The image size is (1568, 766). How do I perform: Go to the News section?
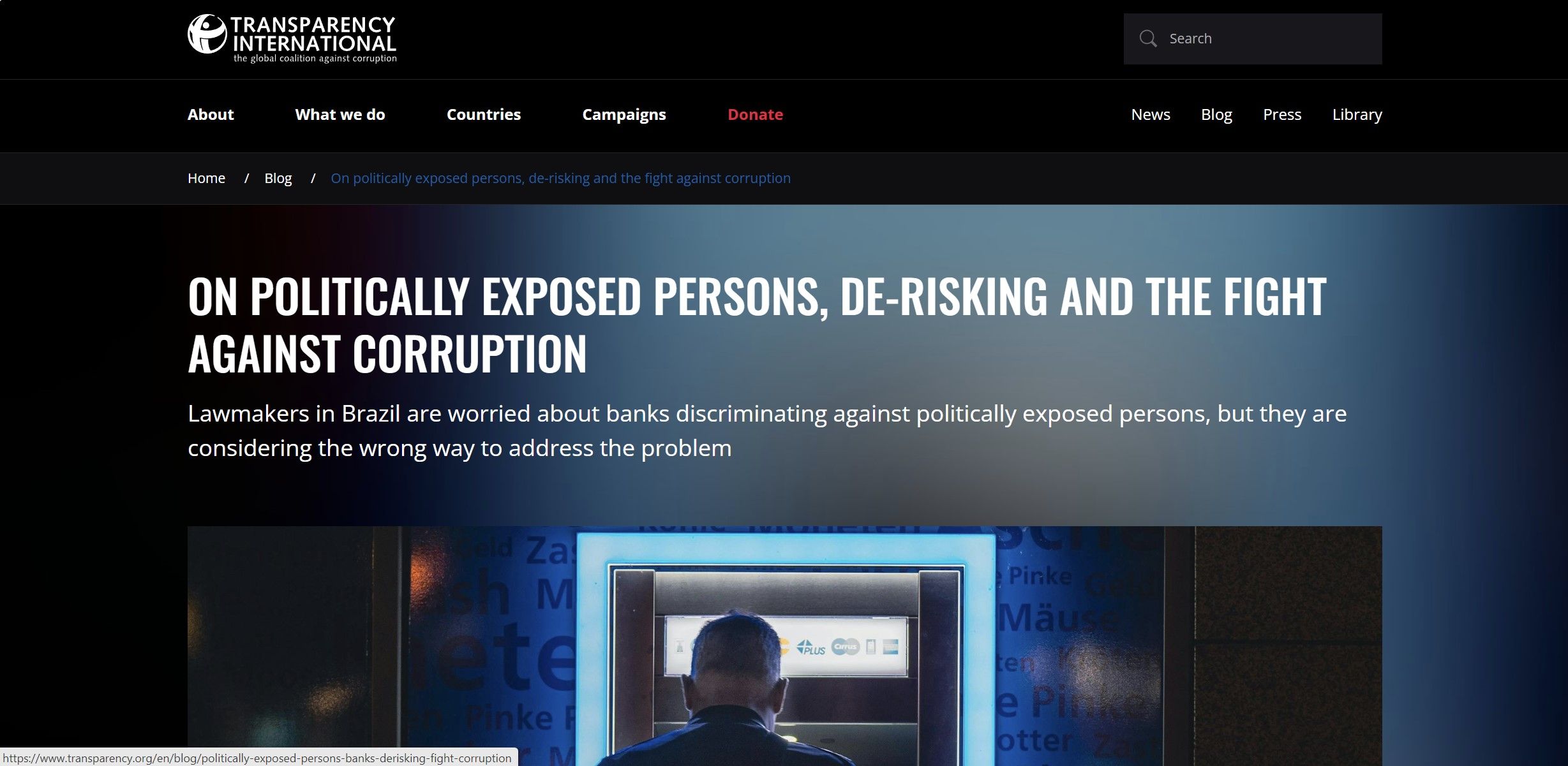(1151, 115)
